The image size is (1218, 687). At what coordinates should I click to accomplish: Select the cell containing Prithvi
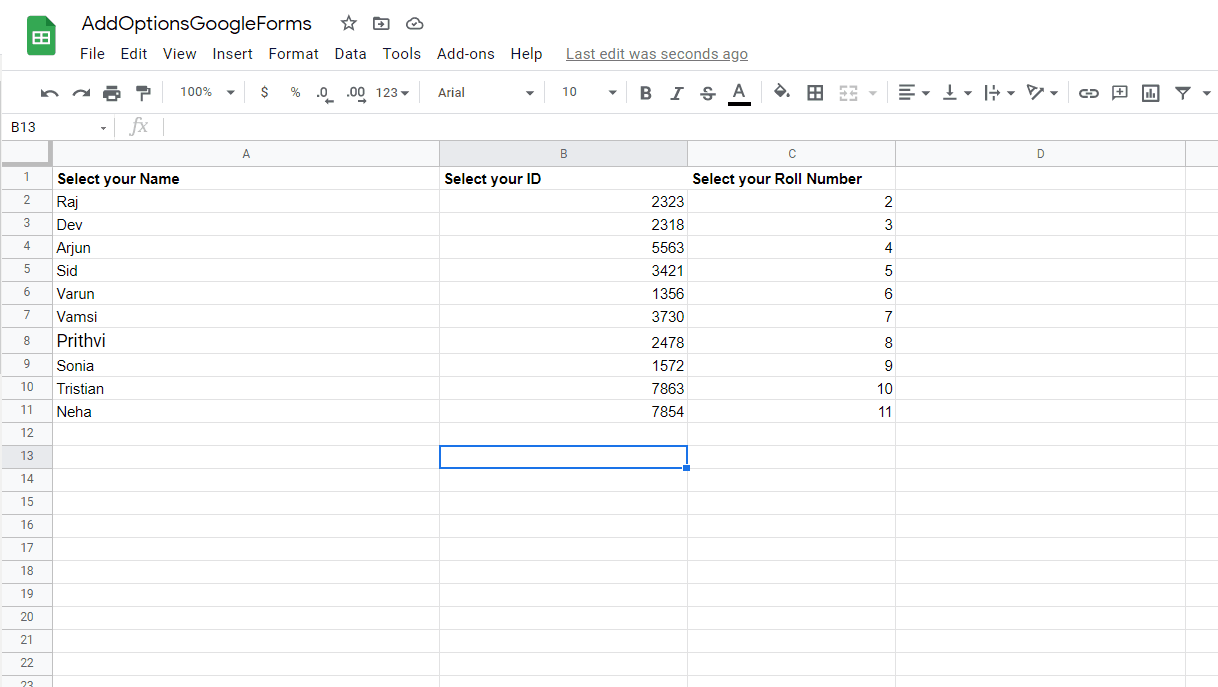[x=246, y=341]
